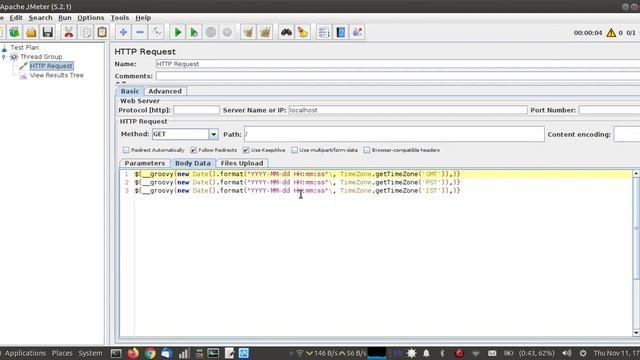Click the Clear All double-broom icon

[x=265, y=32]
